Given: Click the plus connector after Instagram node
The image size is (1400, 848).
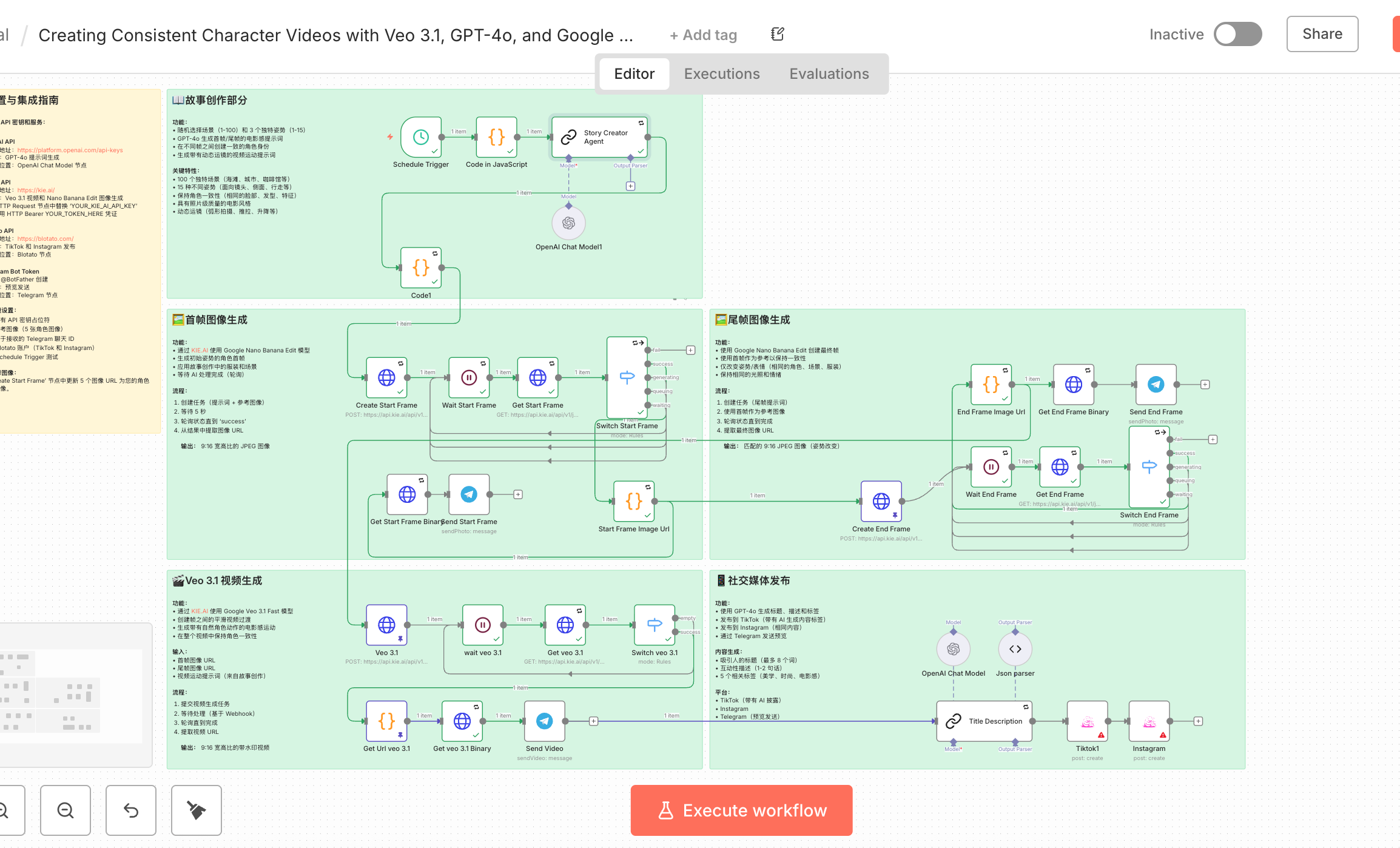Looking at the screenshot, I should click(1198, 721).
